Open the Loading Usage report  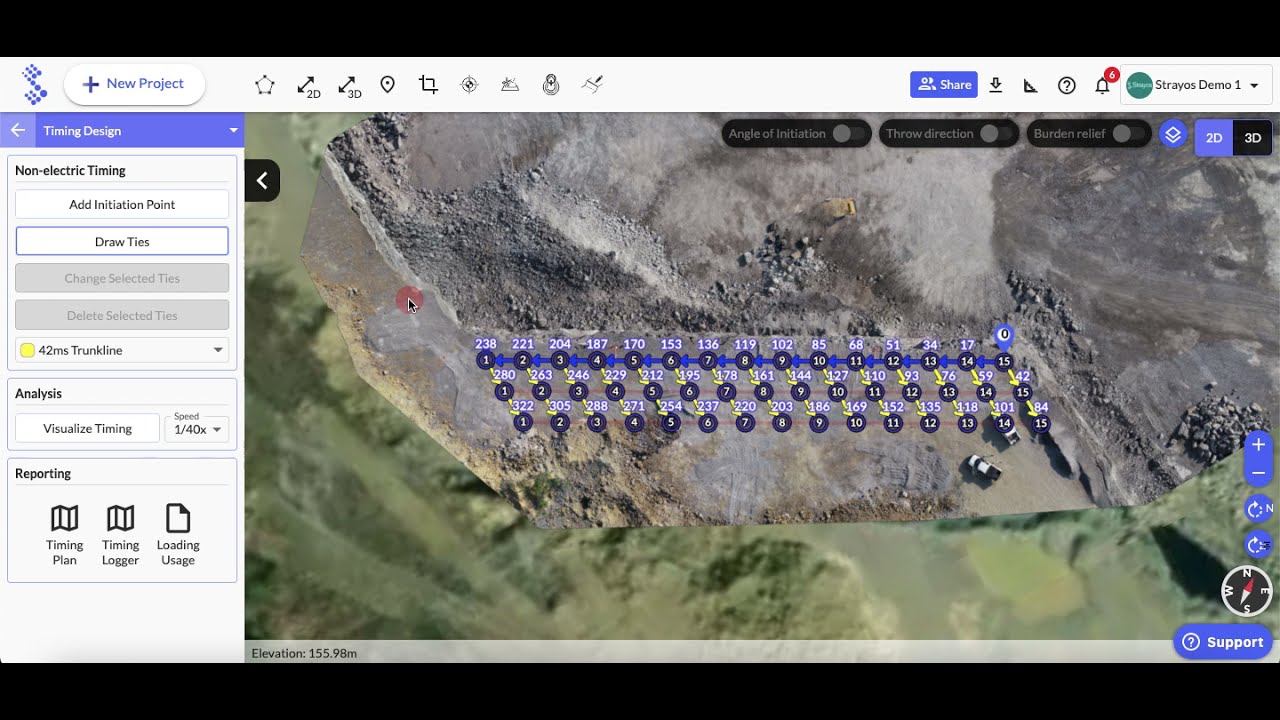coord(178,535)
